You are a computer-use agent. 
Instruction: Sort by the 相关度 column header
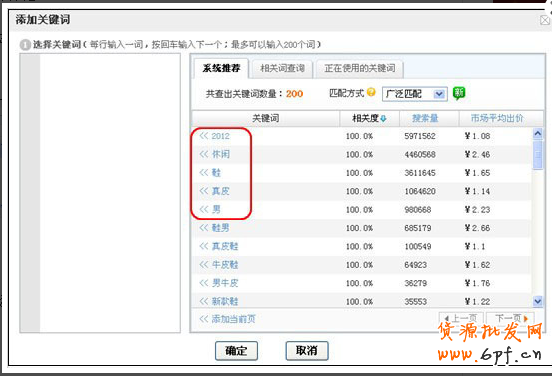coord(369,118)
